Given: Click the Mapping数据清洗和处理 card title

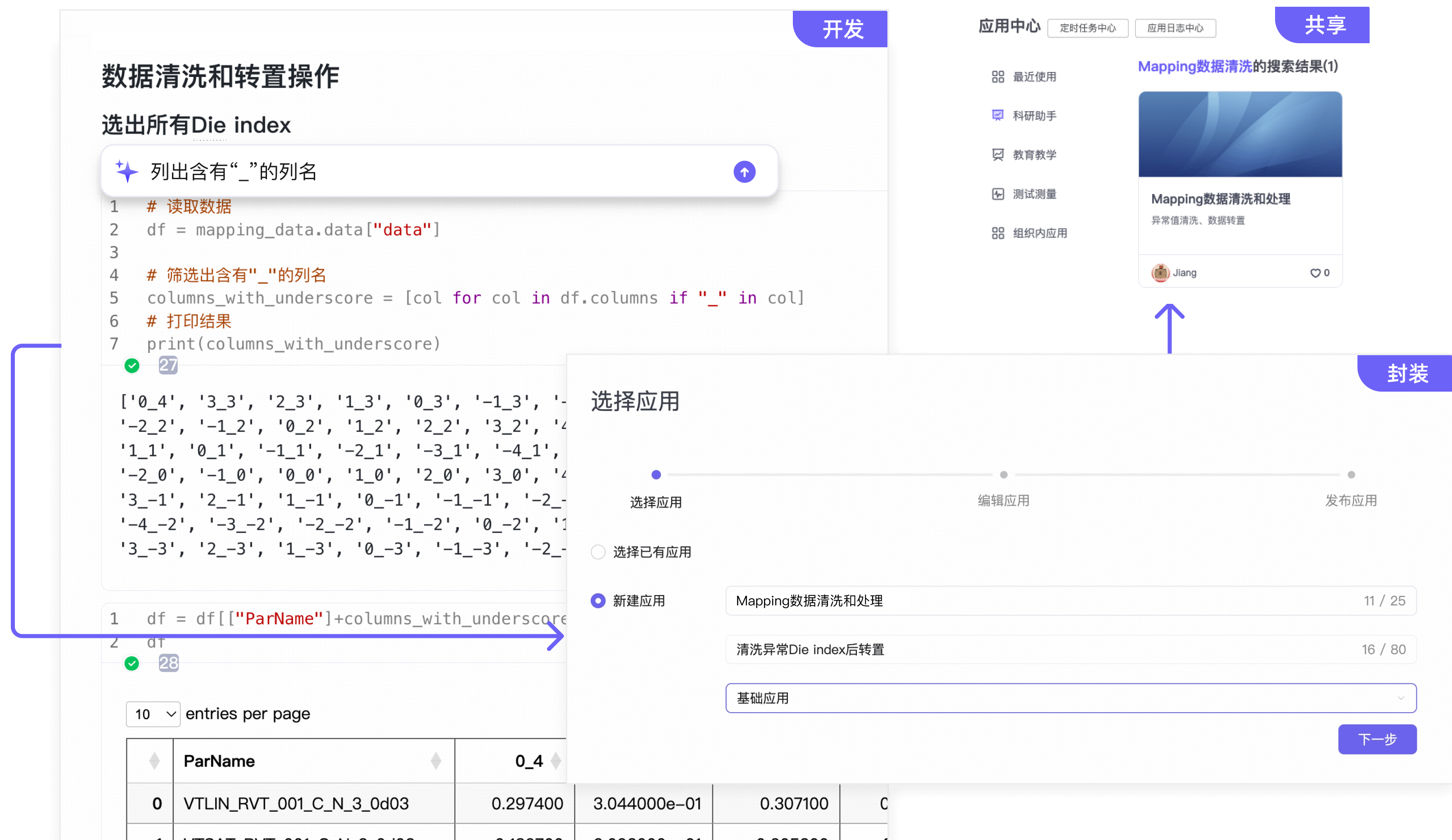Looking at the screenshot, I should 1221,199.
